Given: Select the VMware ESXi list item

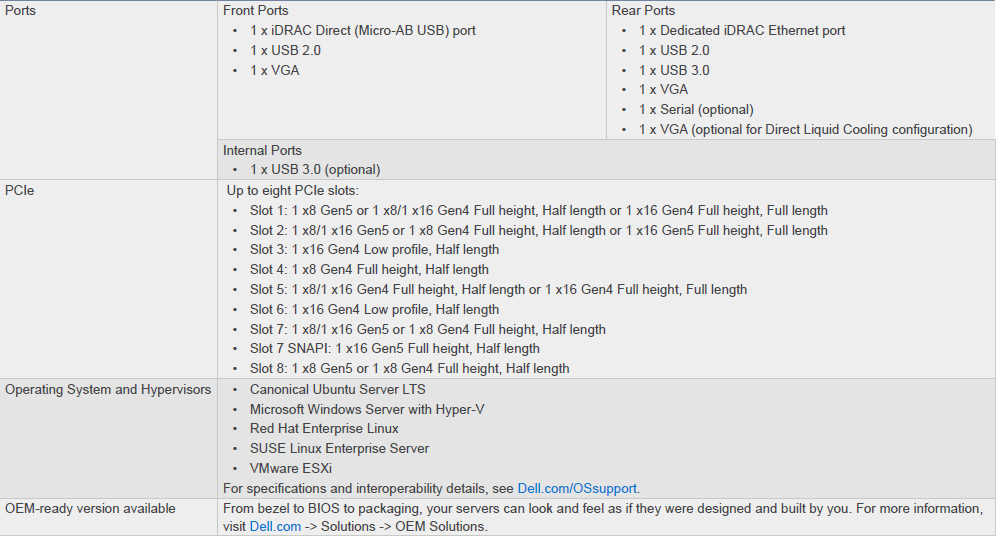Looking at the screenshot, I should pyautogui.click(x=291, y=468).
